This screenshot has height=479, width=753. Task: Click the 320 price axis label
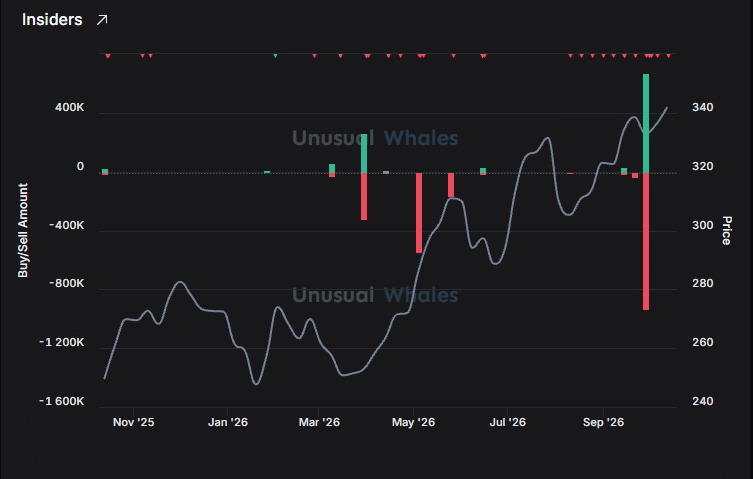tap(703, 166)
